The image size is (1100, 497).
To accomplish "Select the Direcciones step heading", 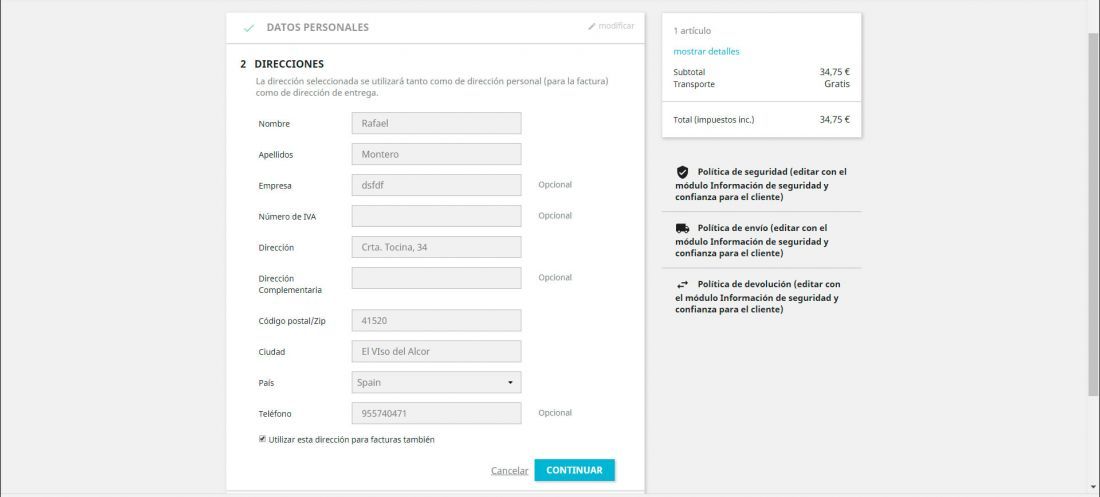I will [288, 64].
